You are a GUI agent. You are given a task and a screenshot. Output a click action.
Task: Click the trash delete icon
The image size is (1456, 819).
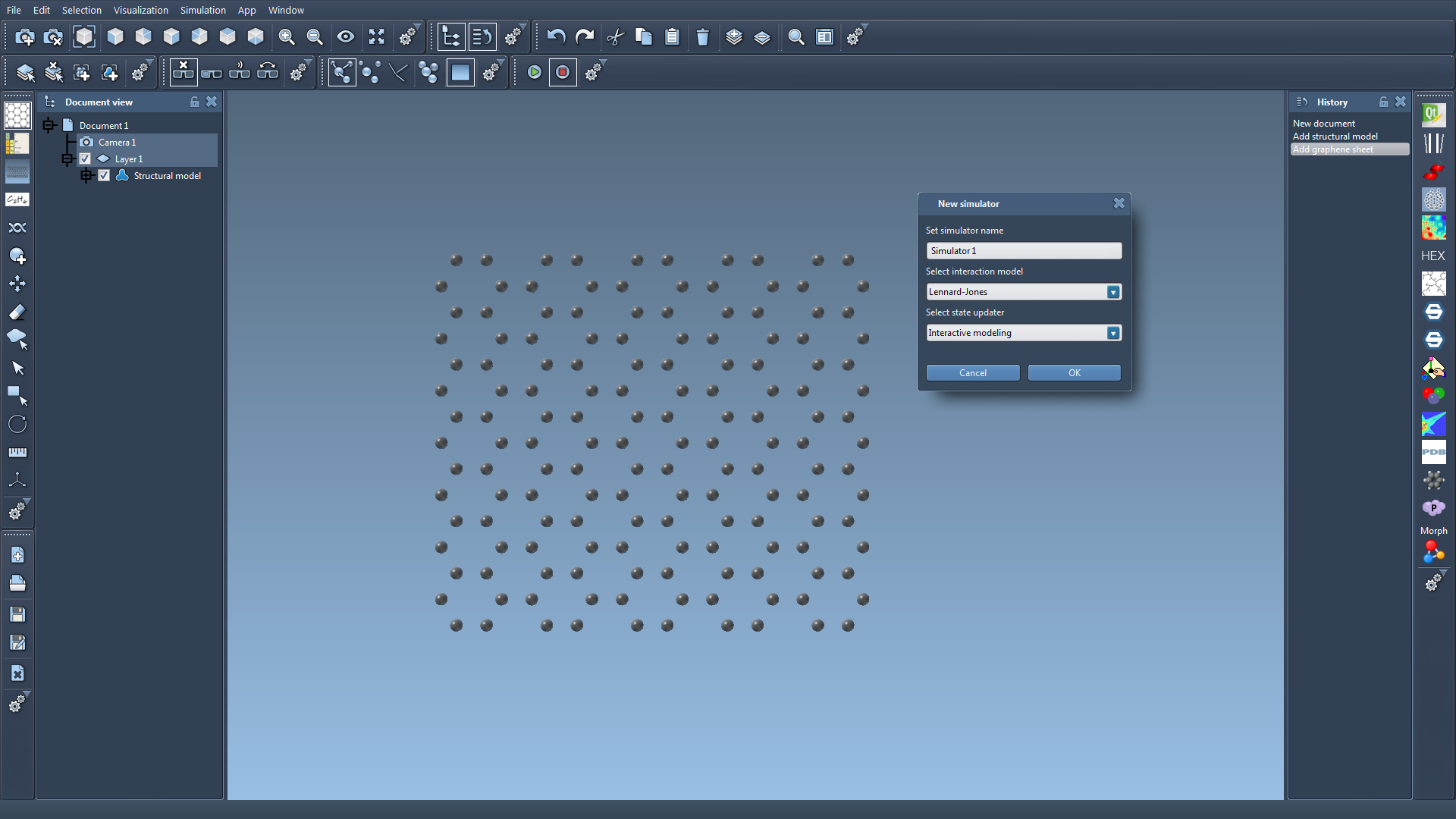pyautogui.click(x=702, y=36)
